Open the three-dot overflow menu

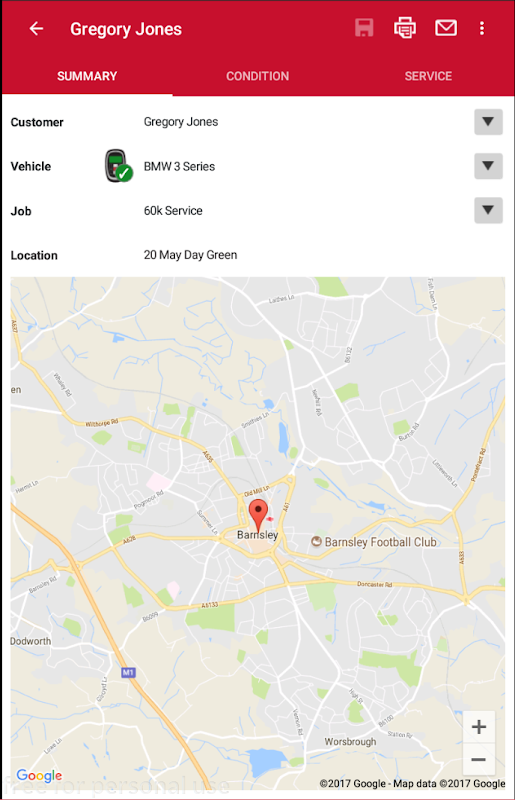482,28
